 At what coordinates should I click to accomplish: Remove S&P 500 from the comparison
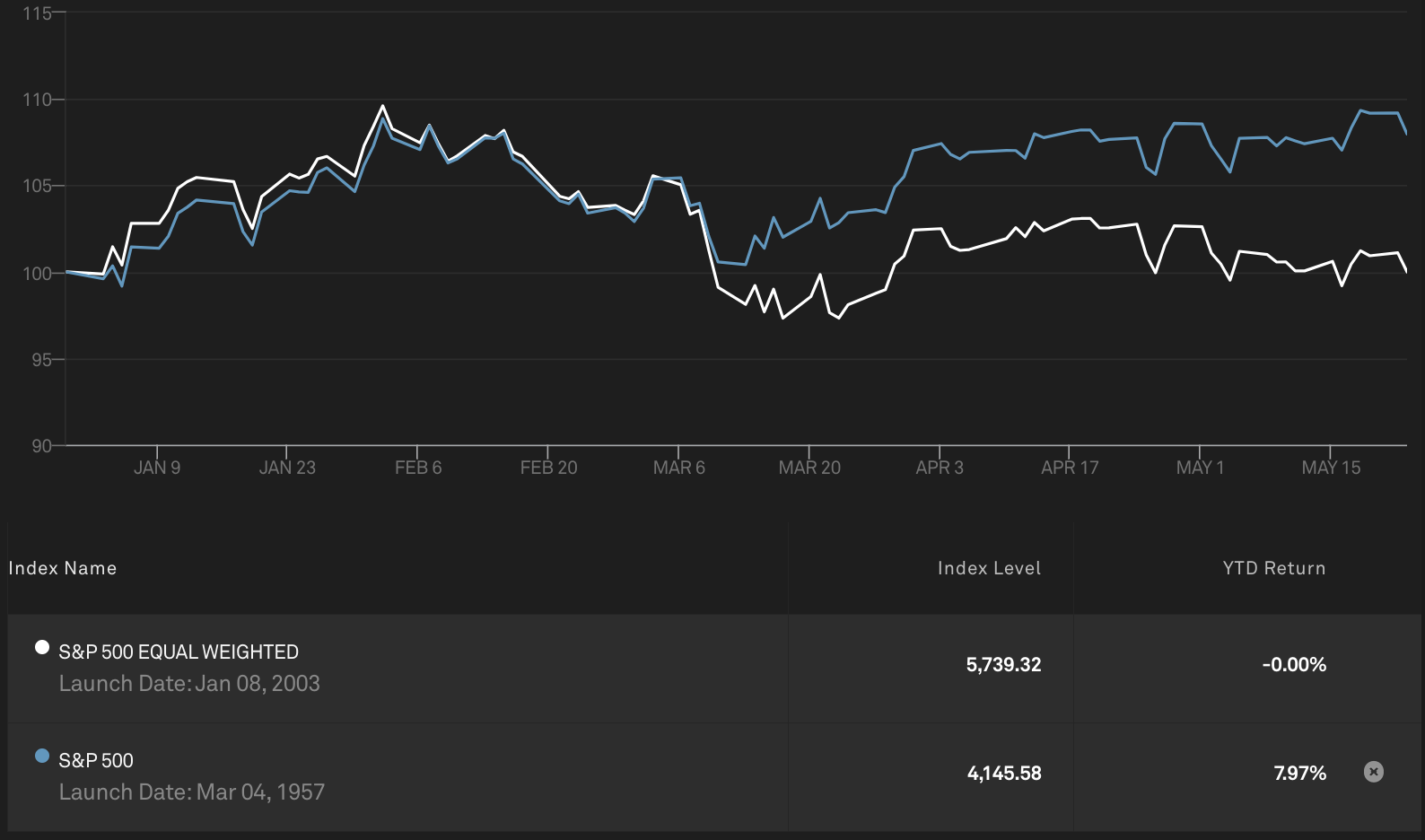(1373, 772)
